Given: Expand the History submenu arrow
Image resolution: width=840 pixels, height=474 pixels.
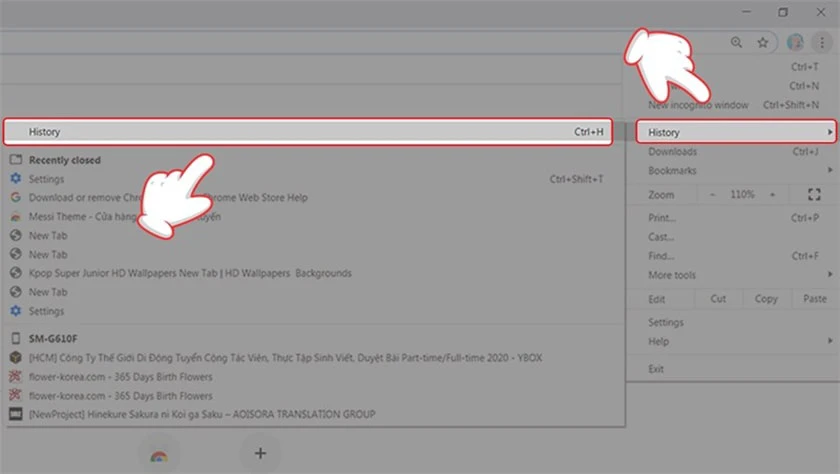Looking at the screenshot, I should (830, 132).
